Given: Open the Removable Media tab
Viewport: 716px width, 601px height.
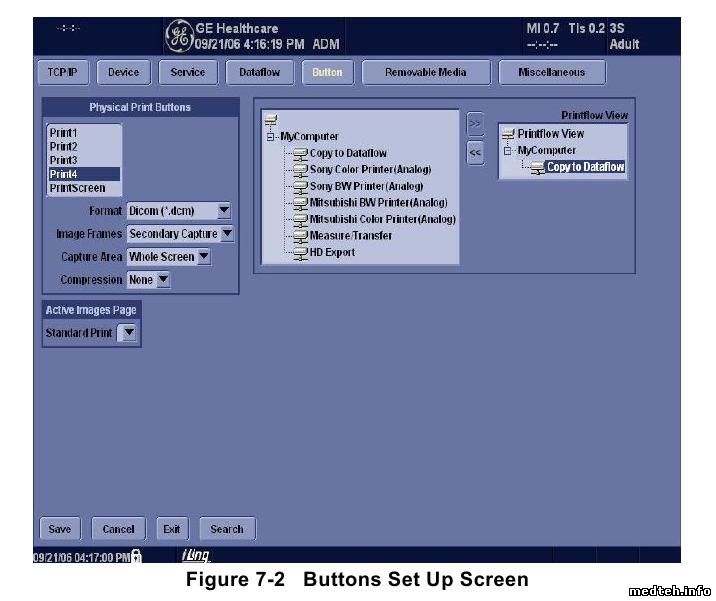Looking at the screenshot, I should click(425, 73).
